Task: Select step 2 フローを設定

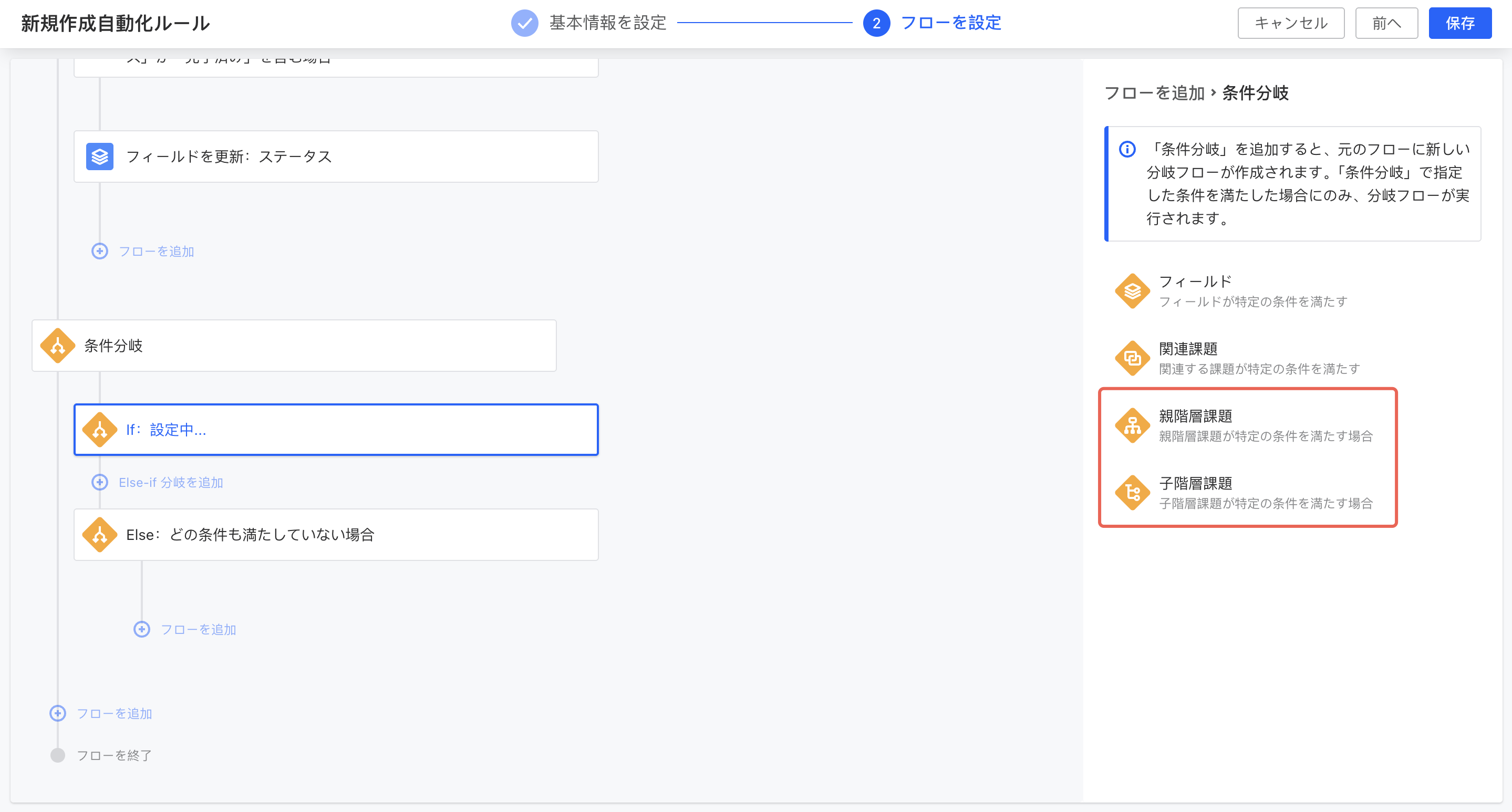Action: pos(876,23)
